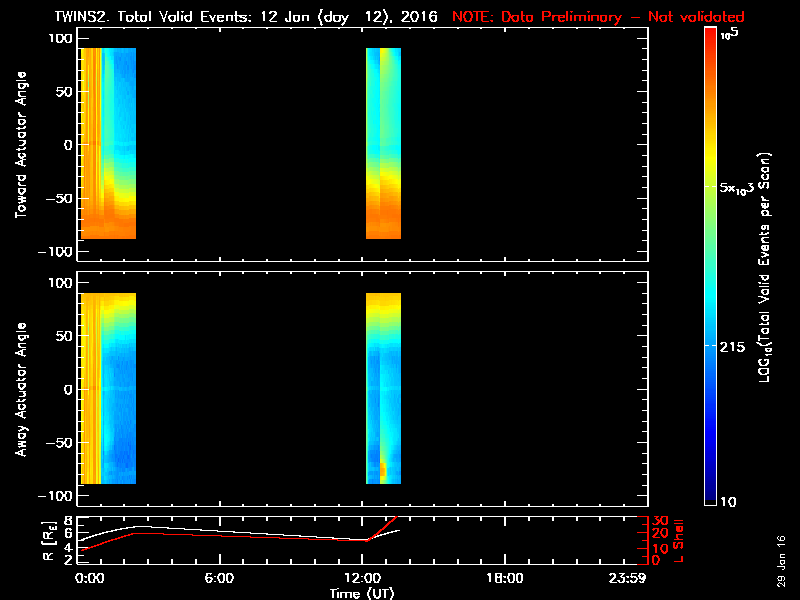The image size is (800, 600).
Task: Select the red "L Shell" axis label
Action: 678,541
